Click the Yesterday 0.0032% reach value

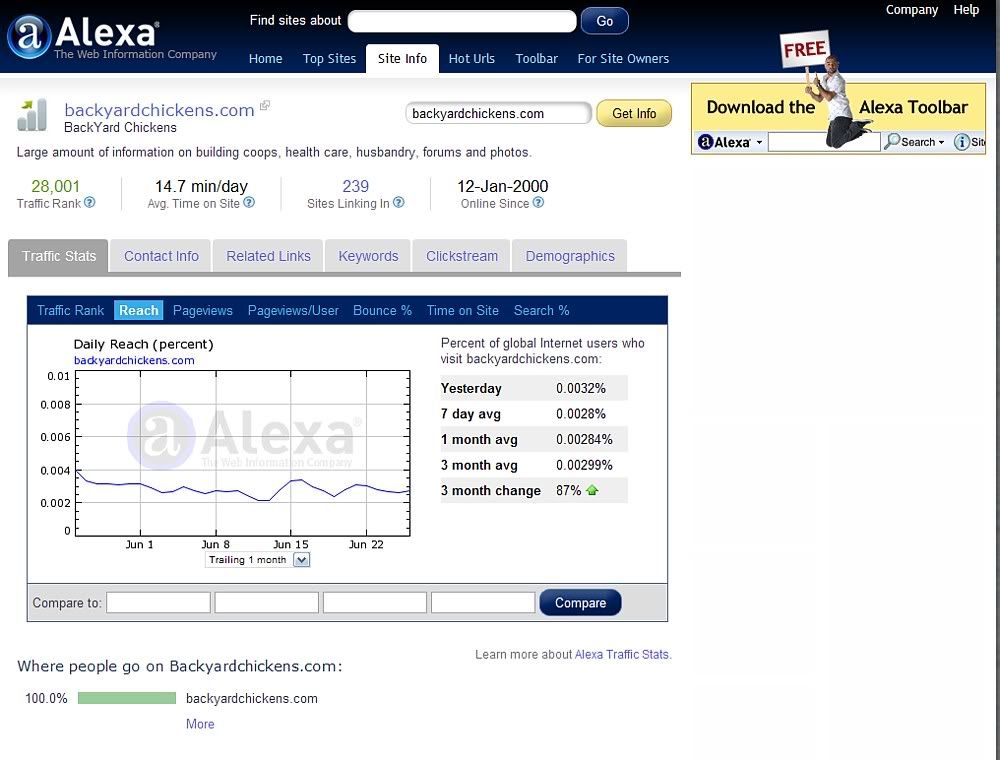tap(581, 388)
